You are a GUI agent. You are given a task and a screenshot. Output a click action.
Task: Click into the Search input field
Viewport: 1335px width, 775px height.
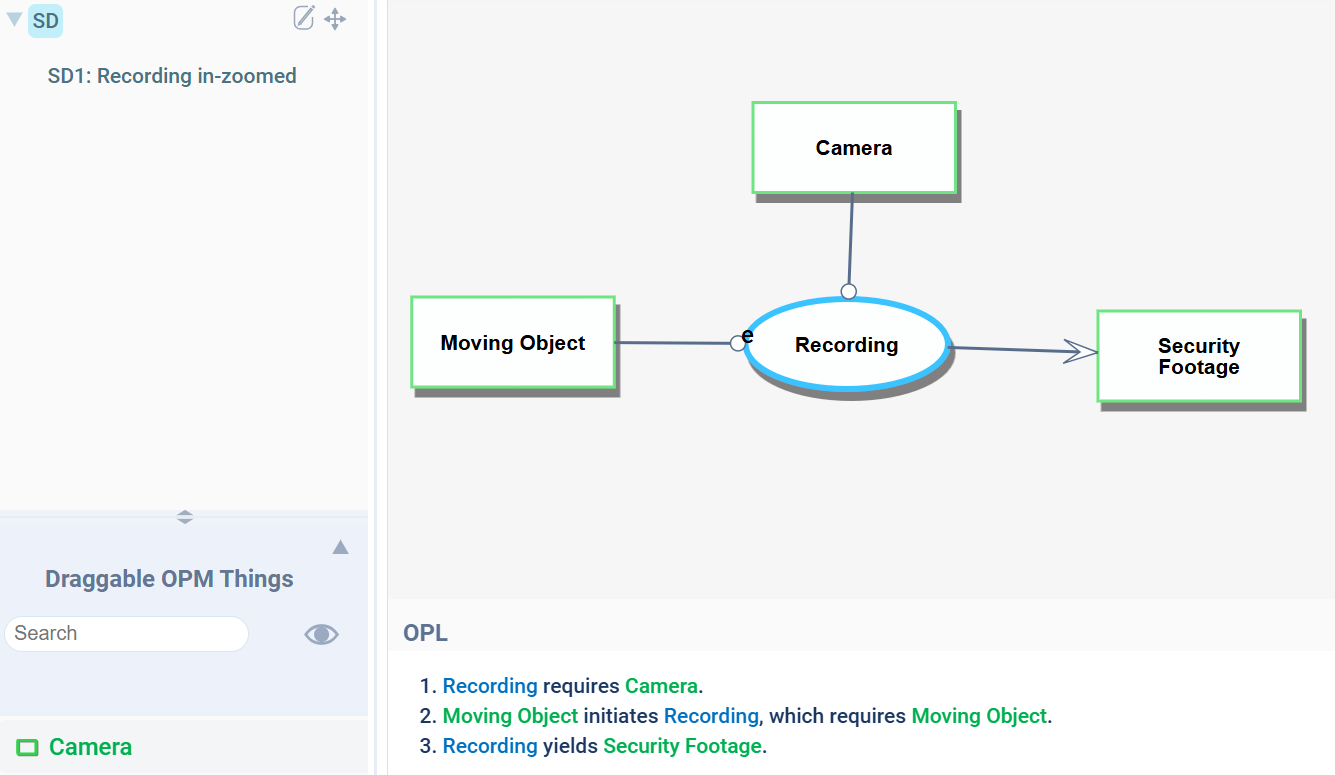click(126, 634)
